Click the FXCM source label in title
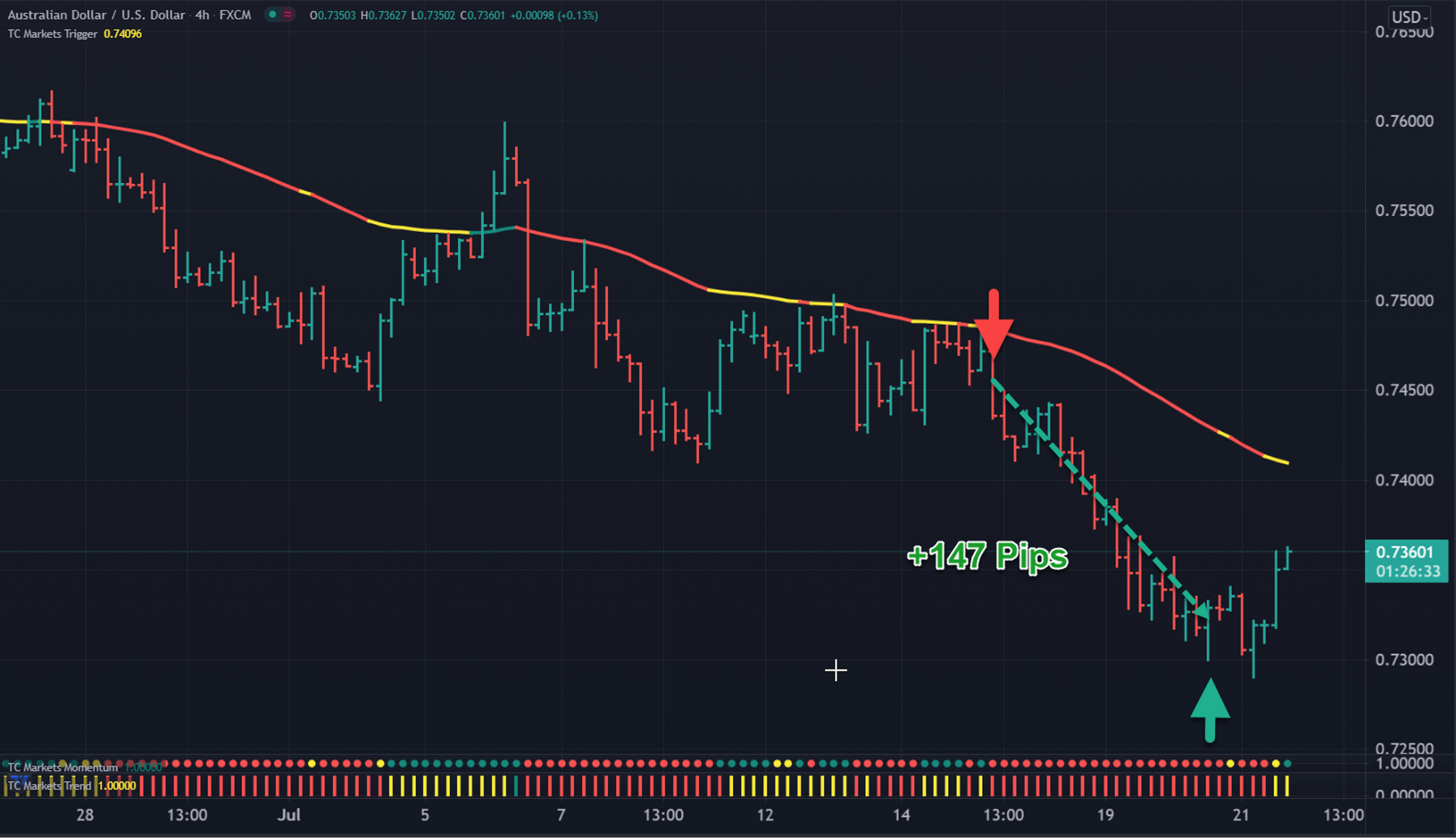 (235, 15)
